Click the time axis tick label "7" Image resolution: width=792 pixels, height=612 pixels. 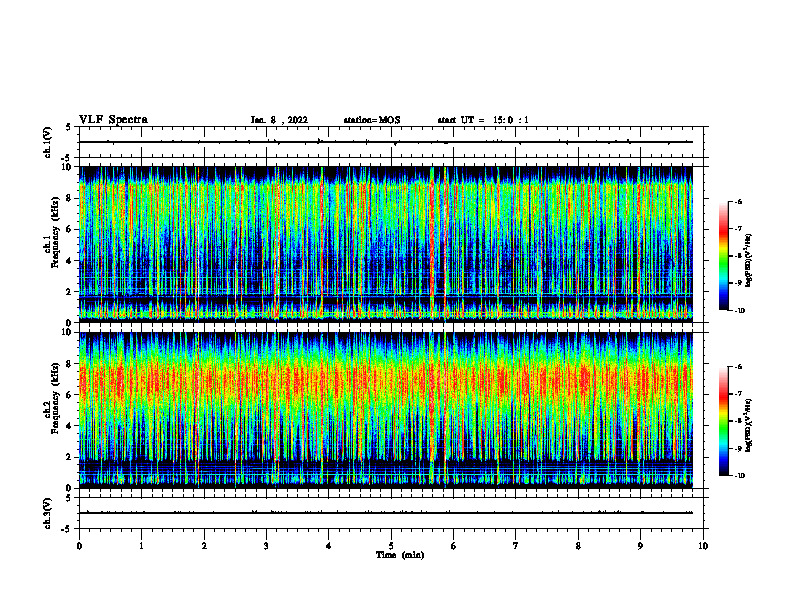[516, 546]
